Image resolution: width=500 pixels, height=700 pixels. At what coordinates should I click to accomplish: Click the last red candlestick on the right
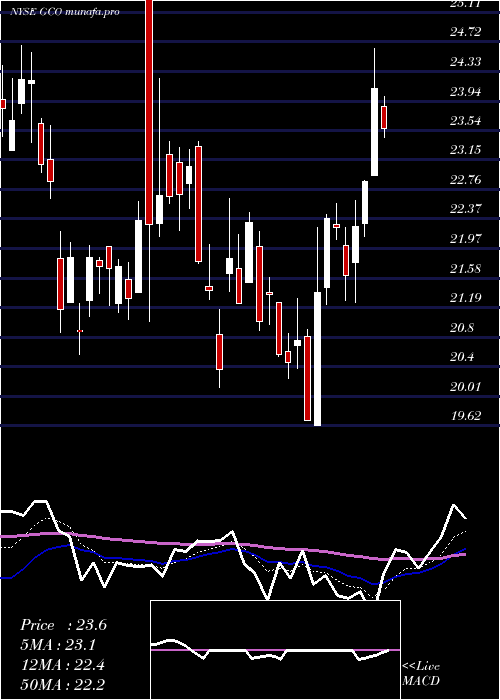click(x=384, y=117)
